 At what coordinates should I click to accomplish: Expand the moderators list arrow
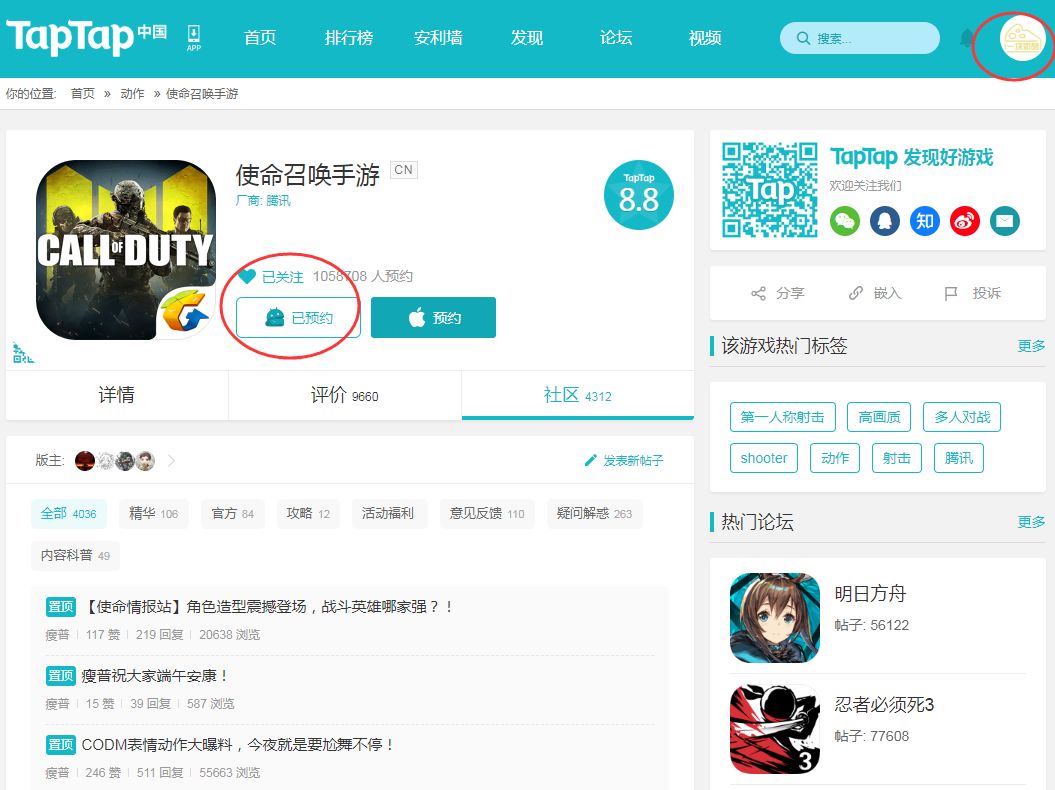[171, 461]
